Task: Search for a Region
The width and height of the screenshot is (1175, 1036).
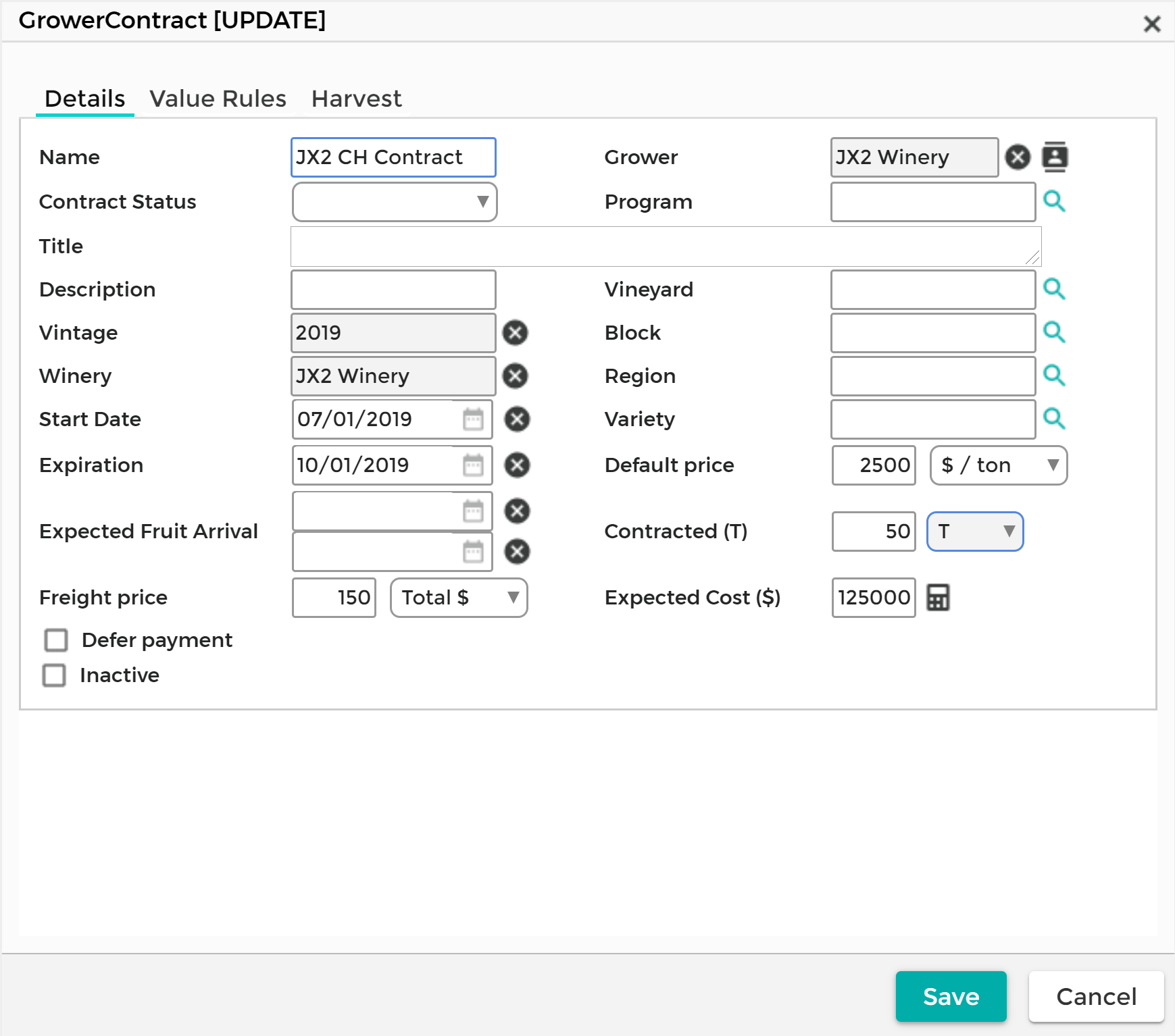Action: coord(1054,375)
